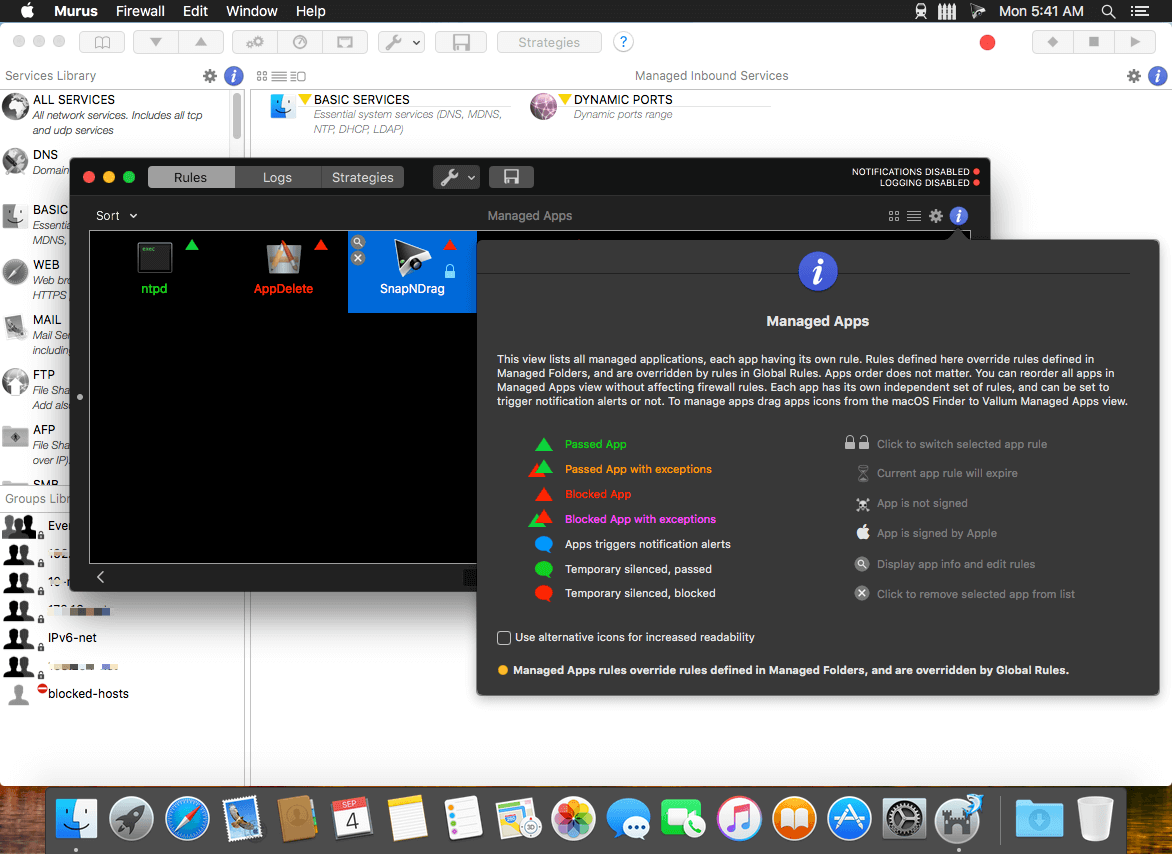Open Managed Apps gear settings icon
This screenshot has width=1172, height=854.
tap(936, 216)
